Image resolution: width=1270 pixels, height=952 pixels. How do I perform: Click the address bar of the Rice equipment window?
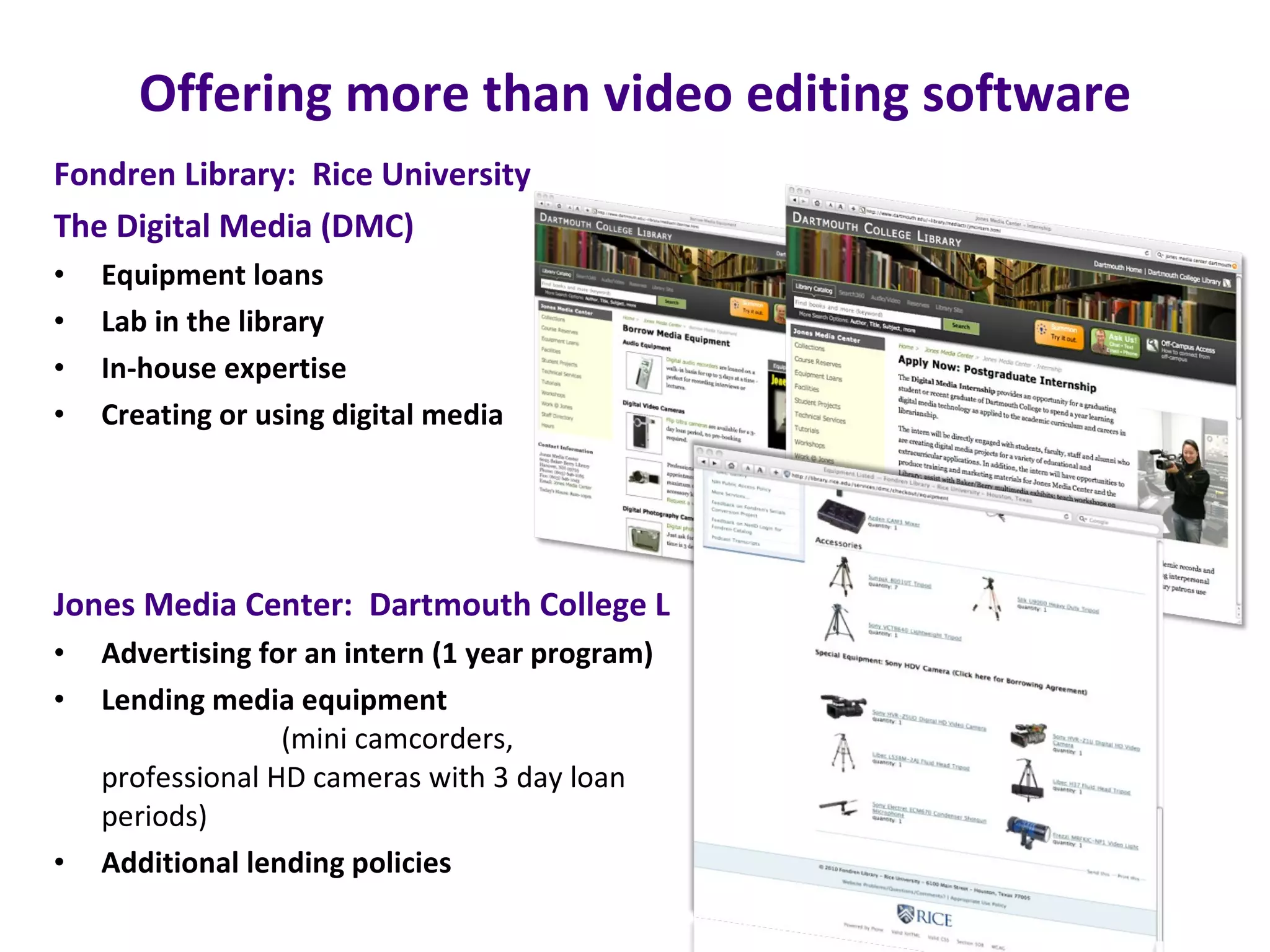tap(926, 495)
